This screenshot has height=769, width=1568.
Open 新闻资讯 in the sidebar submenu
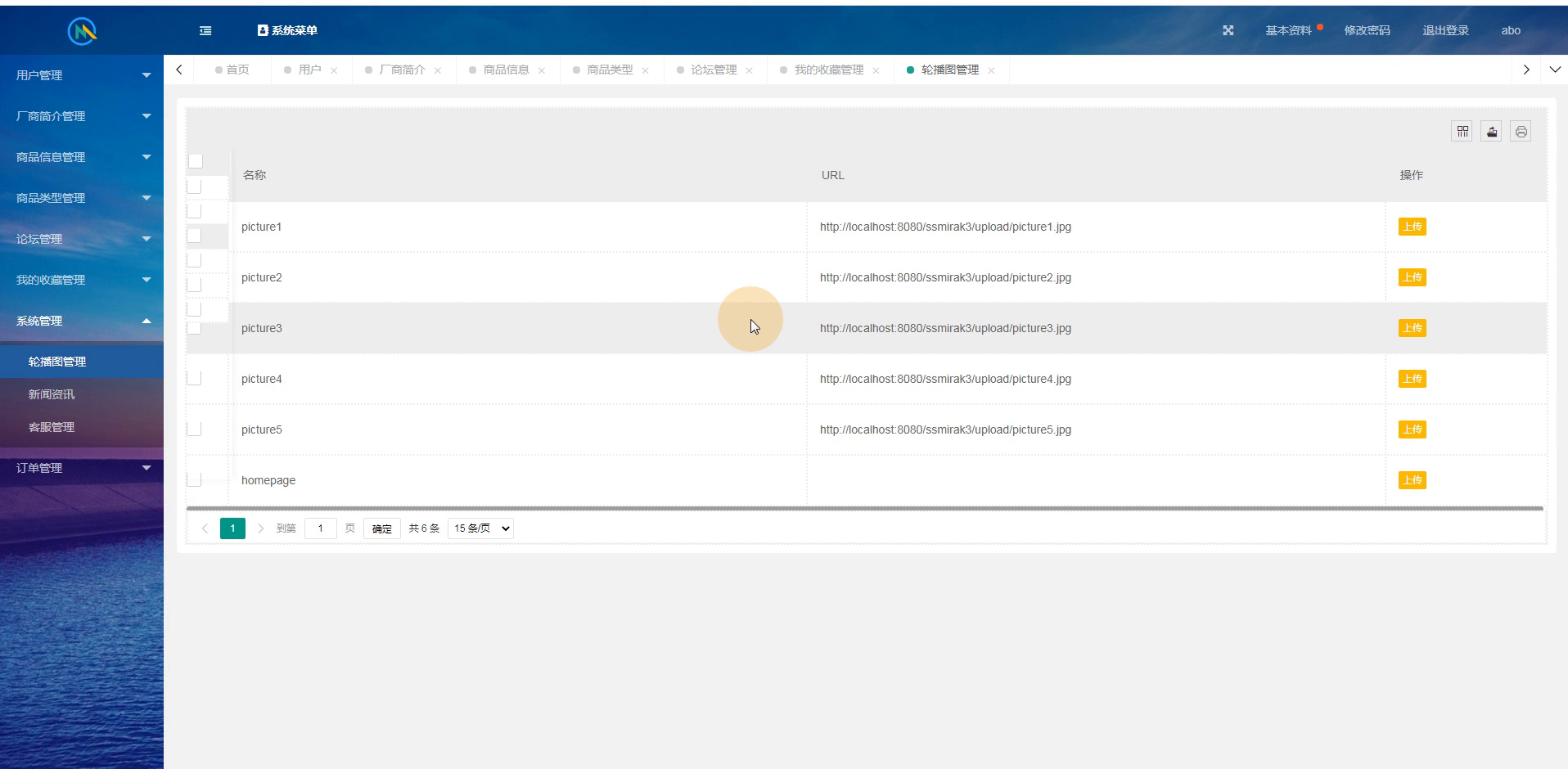pos(82,394)
